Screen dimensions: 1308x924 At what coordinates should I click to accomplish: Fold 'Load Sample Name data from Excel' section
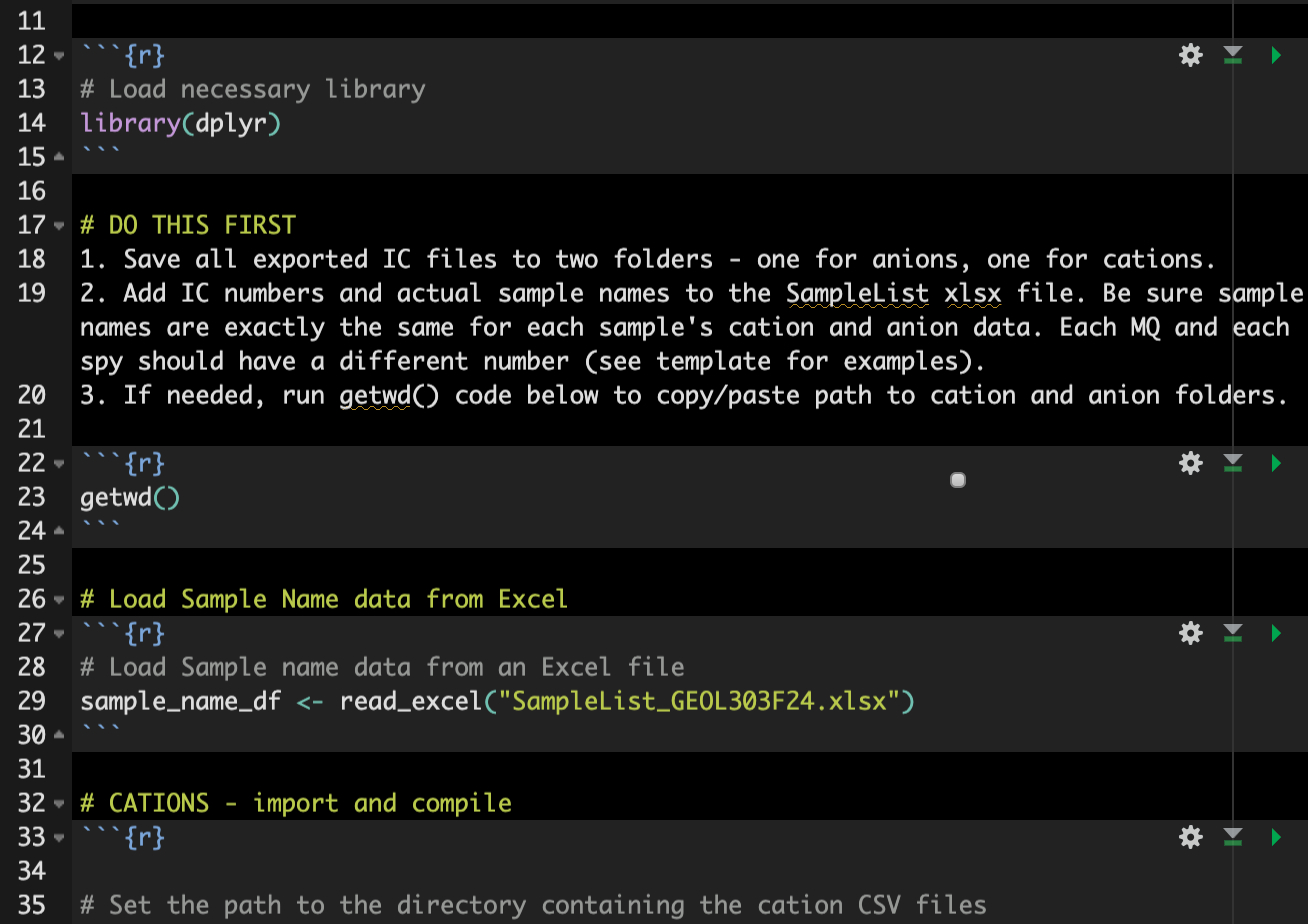click(58, 600)
